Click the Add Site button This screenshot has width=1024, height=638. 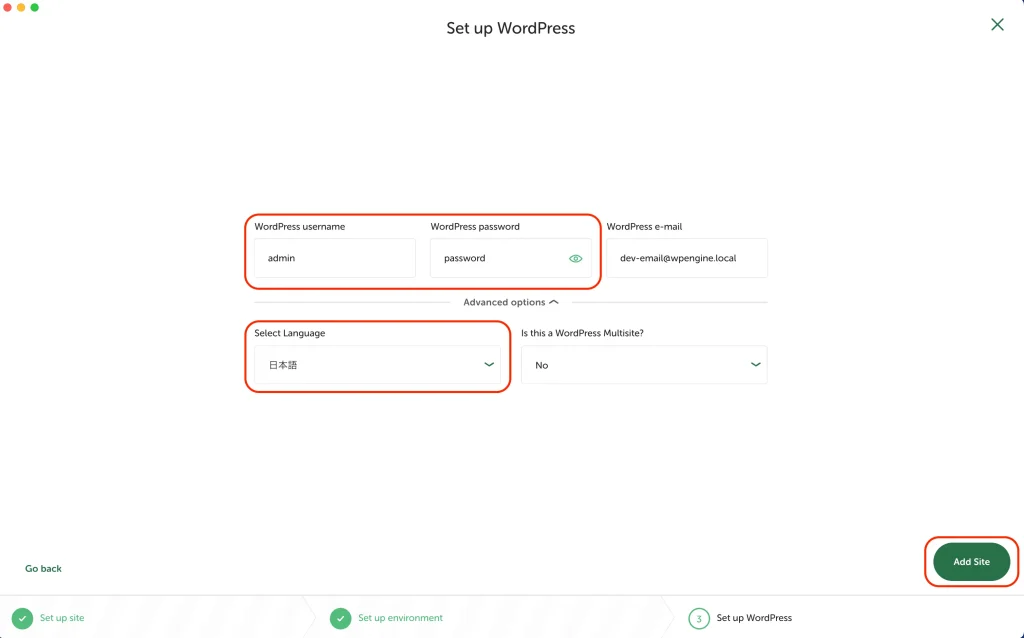pyautogui.click(x=971, y=562)
